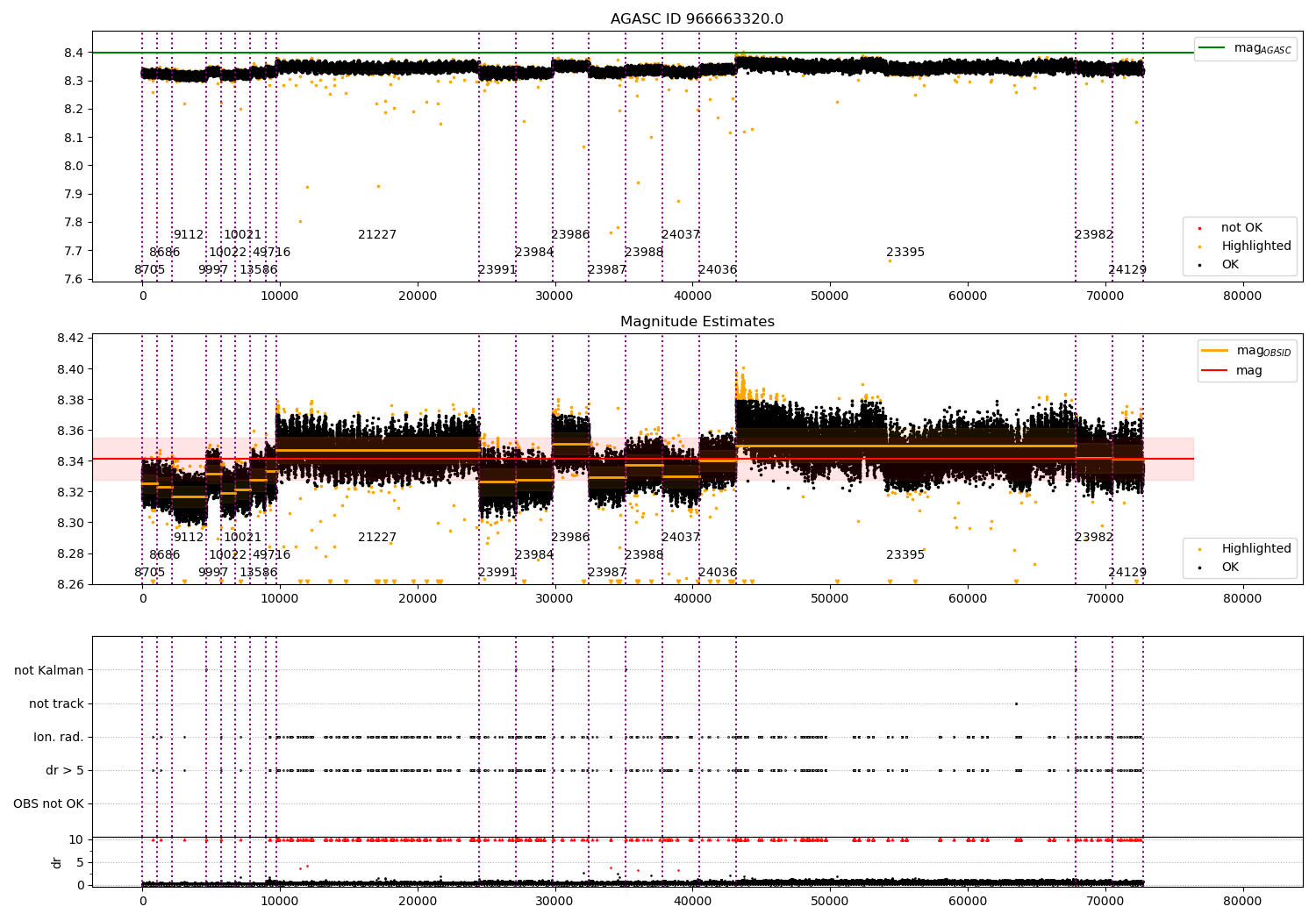Select the 8.26 y-axis tick label
The height and width of the screenshot is (921, 1316).
[70, 584]
